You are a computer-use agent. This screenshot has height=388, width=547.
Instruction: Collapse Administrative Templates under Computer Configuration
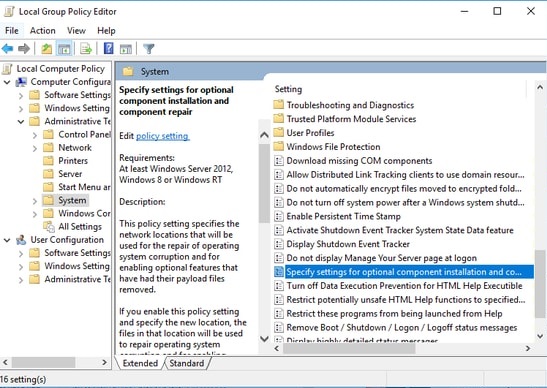(x=21, y=122)
